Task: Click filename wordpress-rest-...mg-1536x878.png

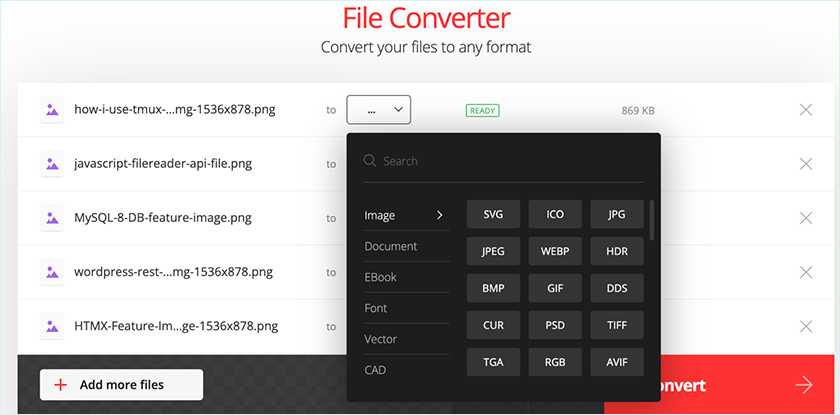Action: pos(174,272)
